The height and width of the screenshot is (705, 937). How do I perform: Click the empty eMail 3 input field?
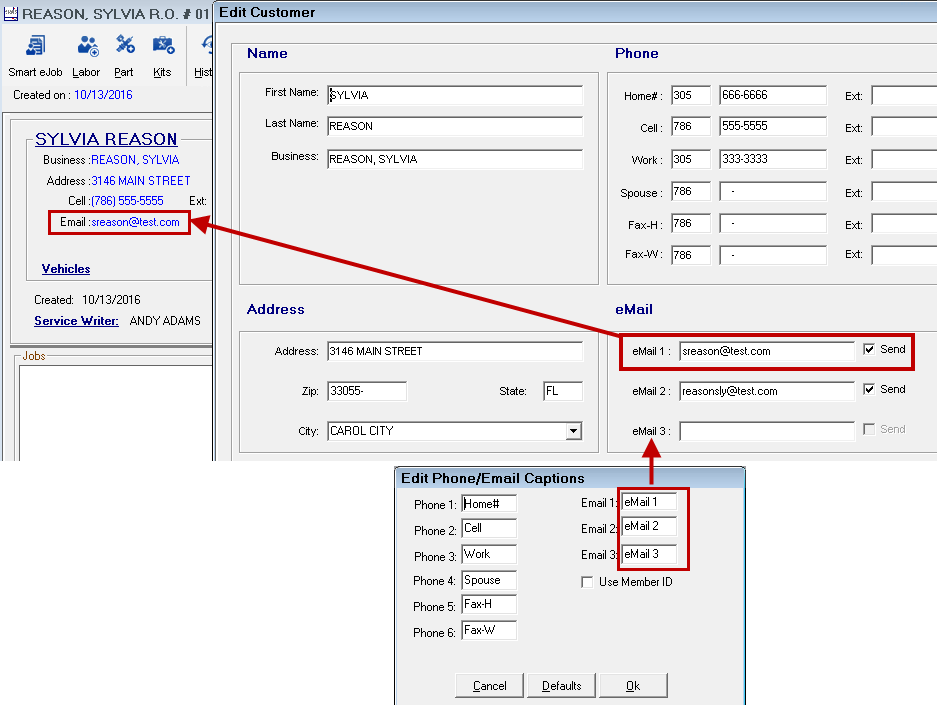coord(766,430)
